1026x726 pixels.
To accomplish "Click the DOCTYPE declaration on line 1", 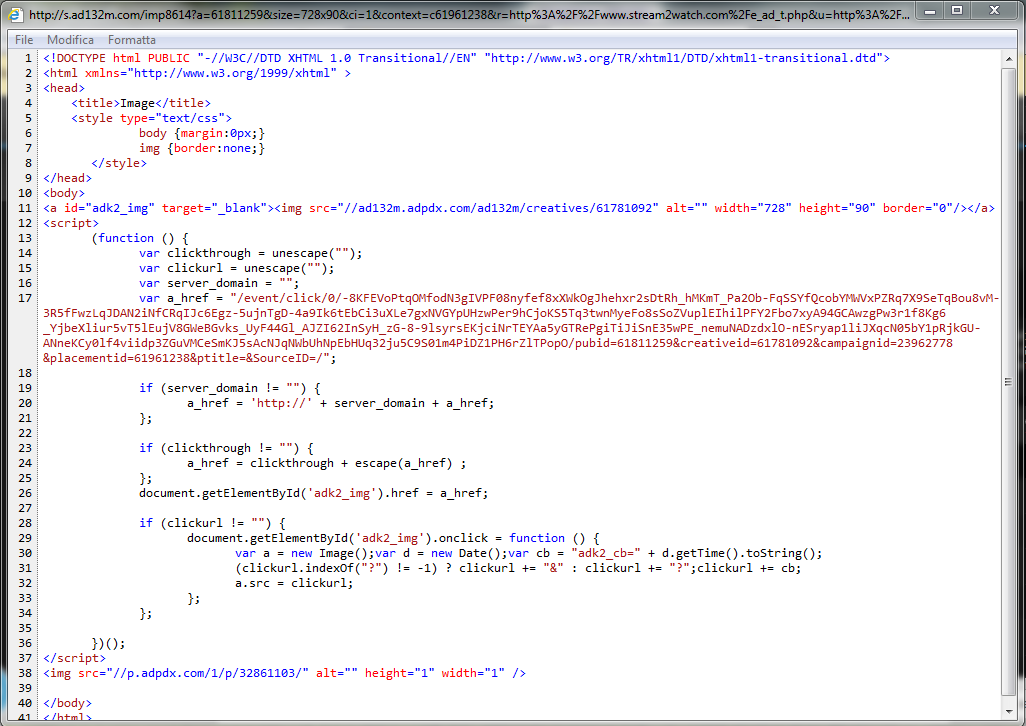I will point(467,58).
